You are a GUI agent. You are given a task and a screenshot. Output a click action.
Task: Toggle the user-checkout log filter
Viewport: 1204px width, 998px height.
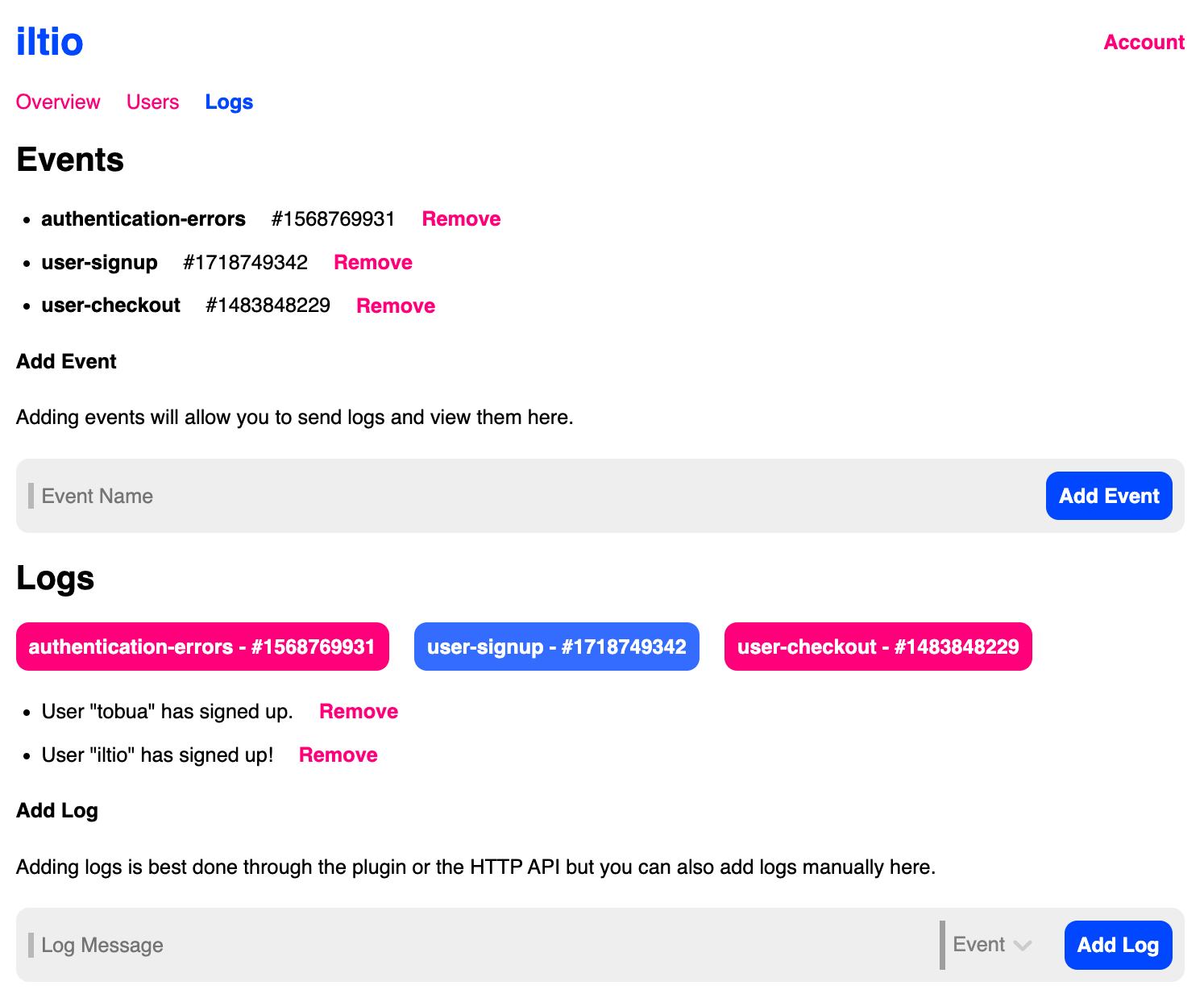tap(878, 646)
